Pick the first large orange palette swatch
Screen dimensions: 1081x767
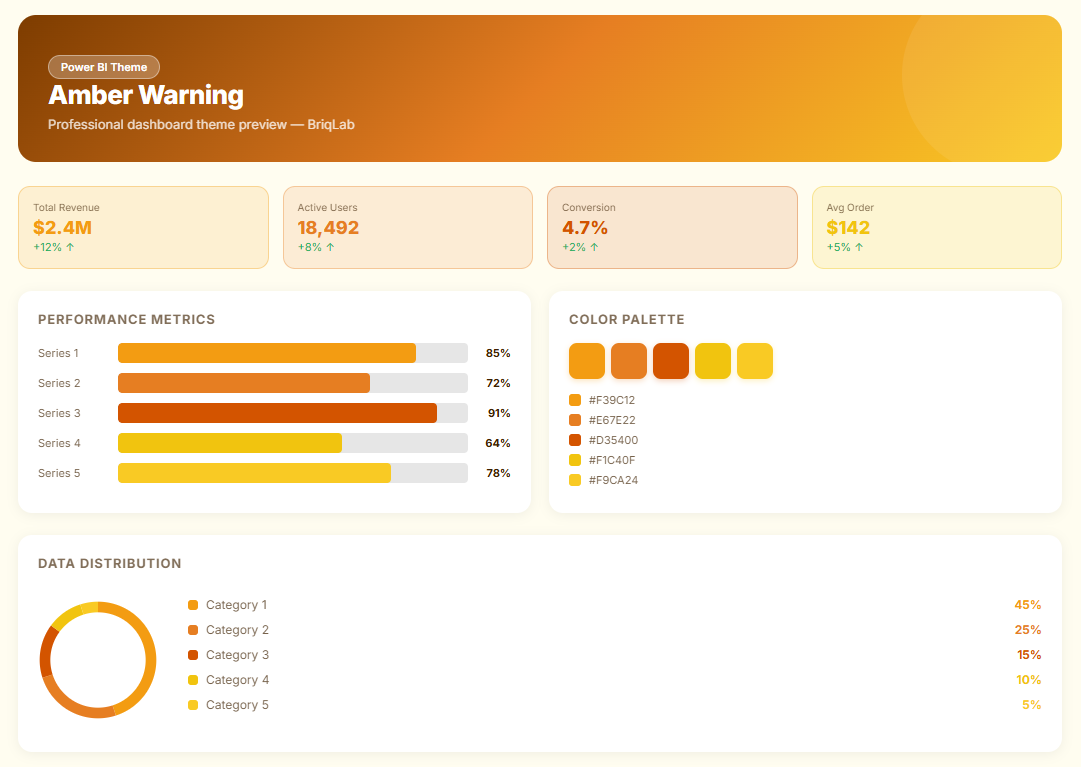[x=587, y=361]
